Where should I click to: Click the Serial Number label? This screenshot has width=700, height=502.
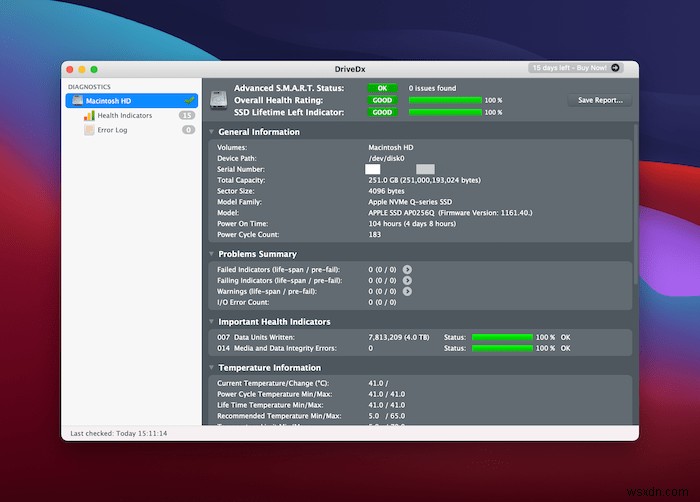241,169
